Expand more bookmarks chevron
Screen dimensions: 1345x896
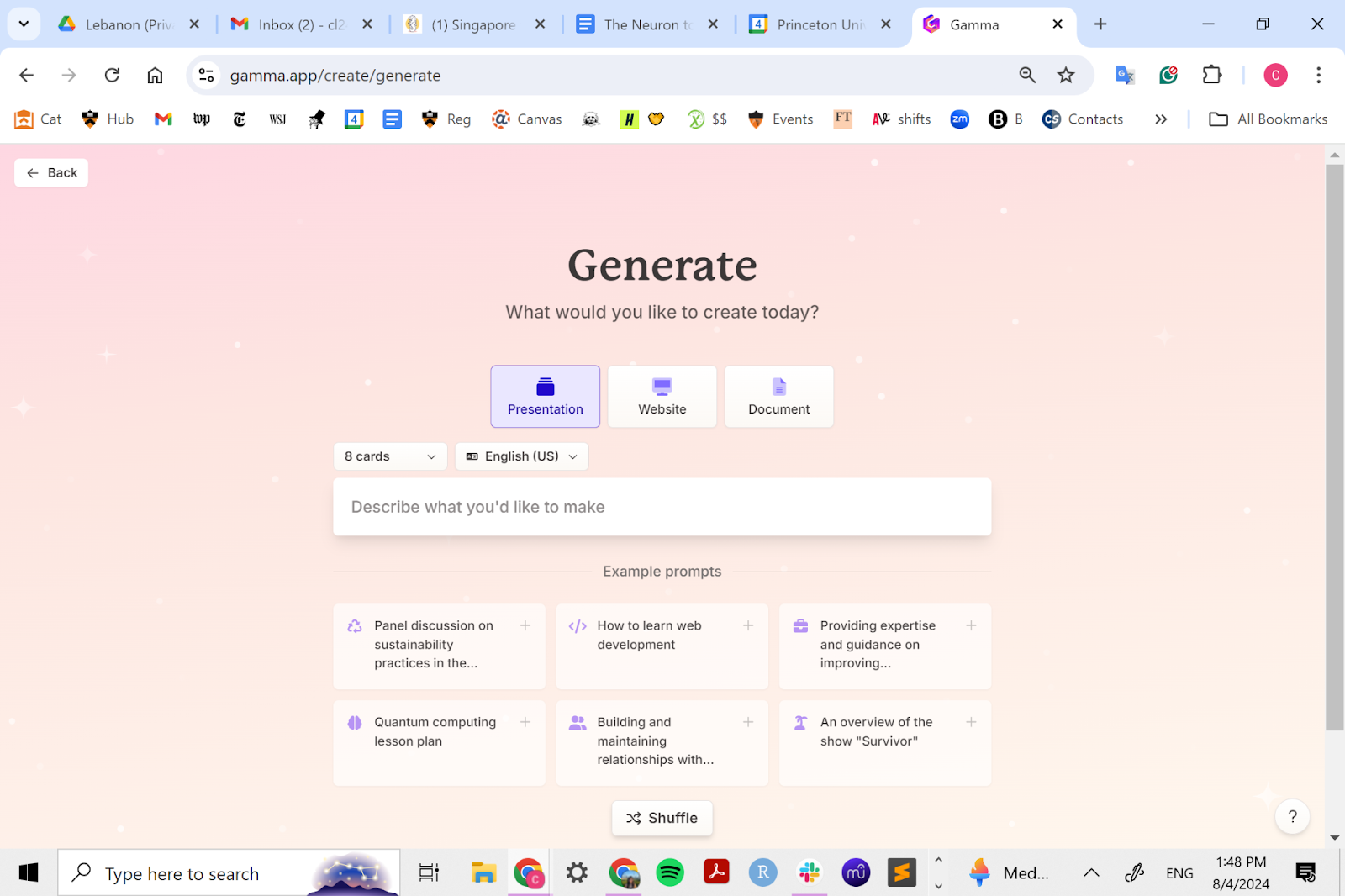pos(1161,119)
